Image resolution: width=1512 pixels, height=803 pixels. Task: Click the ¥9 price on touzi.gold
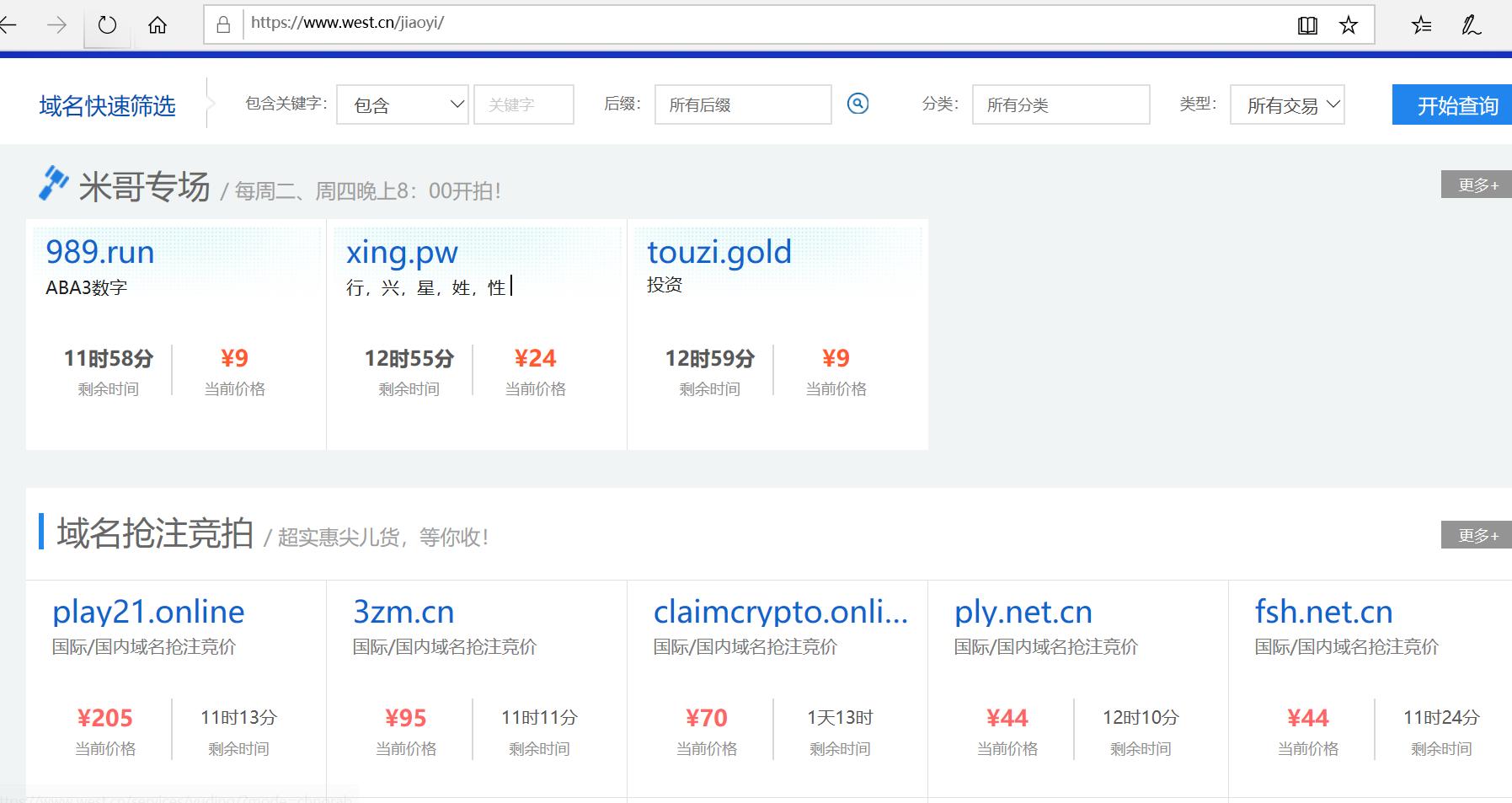tap(836, 358)
